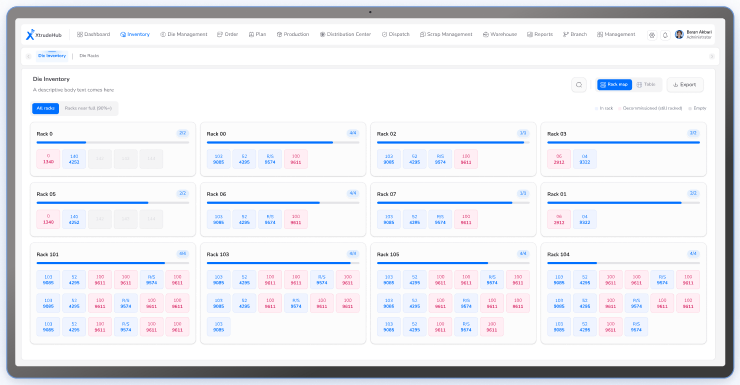Click the Production nav icon
Screen dimensions: 740x385
coord(279,34)
